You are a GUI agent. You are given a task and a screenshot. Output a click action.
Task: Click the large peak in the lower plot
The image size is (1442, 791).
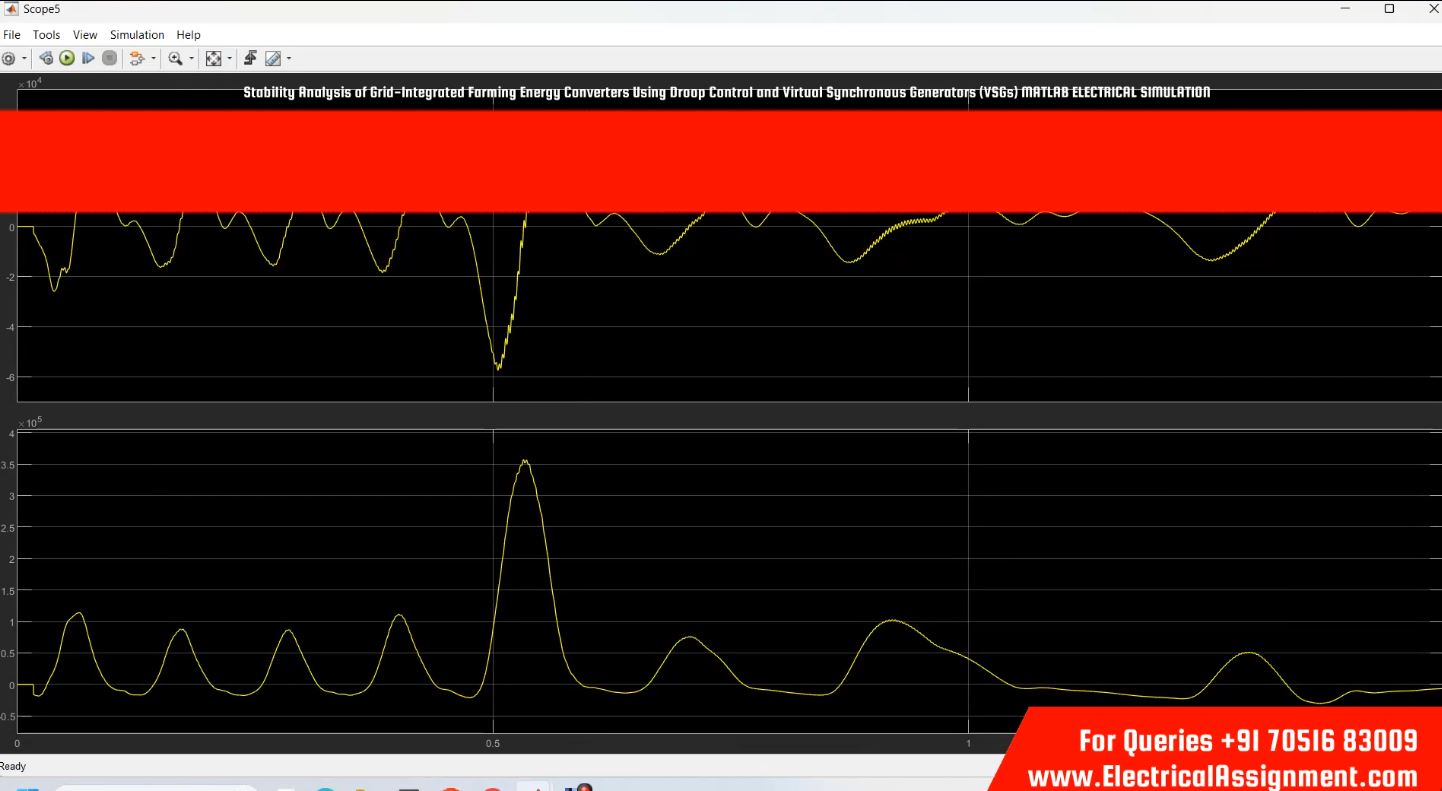524,462
